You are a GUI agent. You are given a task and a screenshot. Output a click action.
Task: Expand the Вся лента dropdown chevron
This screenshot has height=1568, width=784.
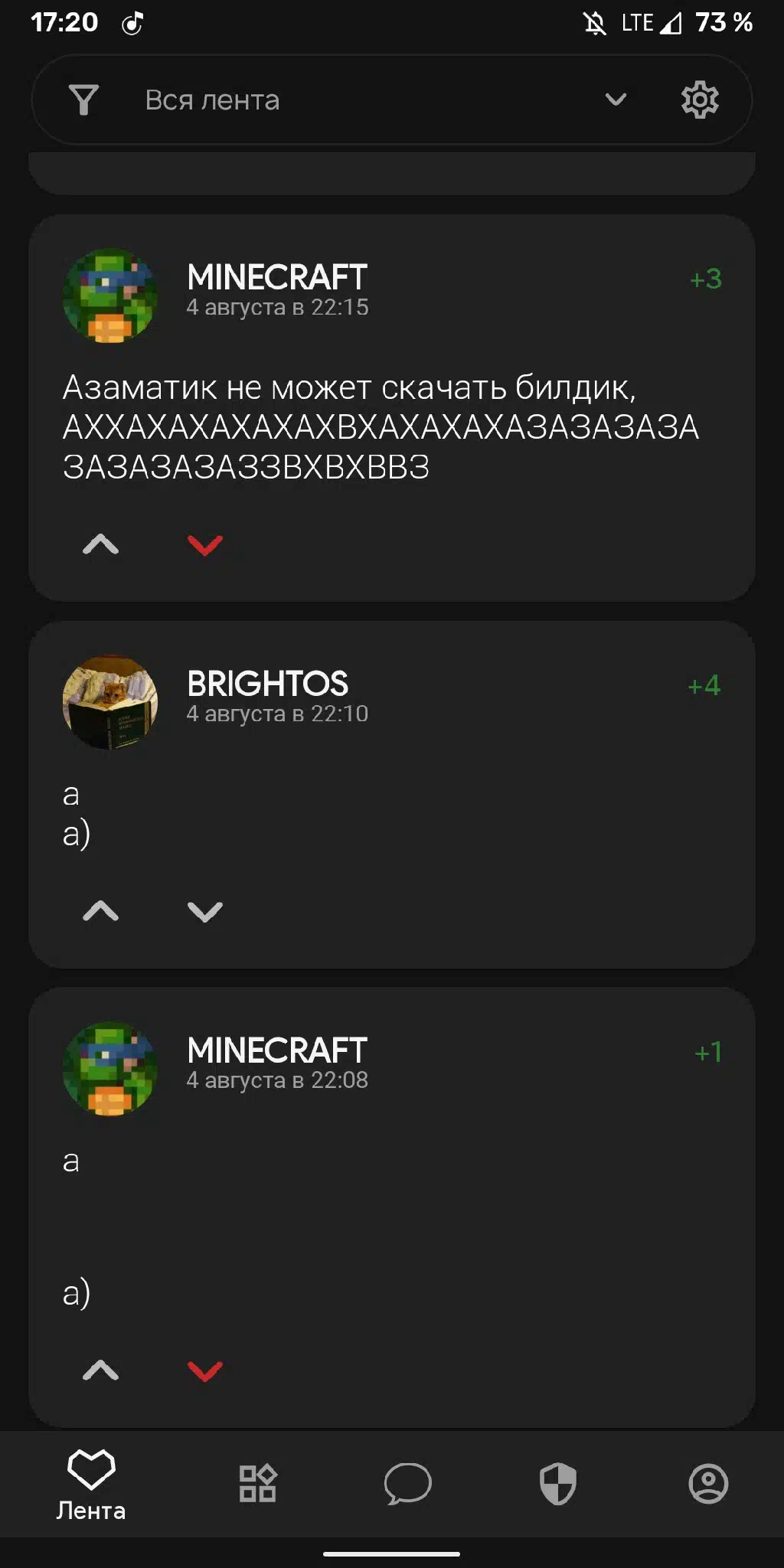[x=616, y=100]
